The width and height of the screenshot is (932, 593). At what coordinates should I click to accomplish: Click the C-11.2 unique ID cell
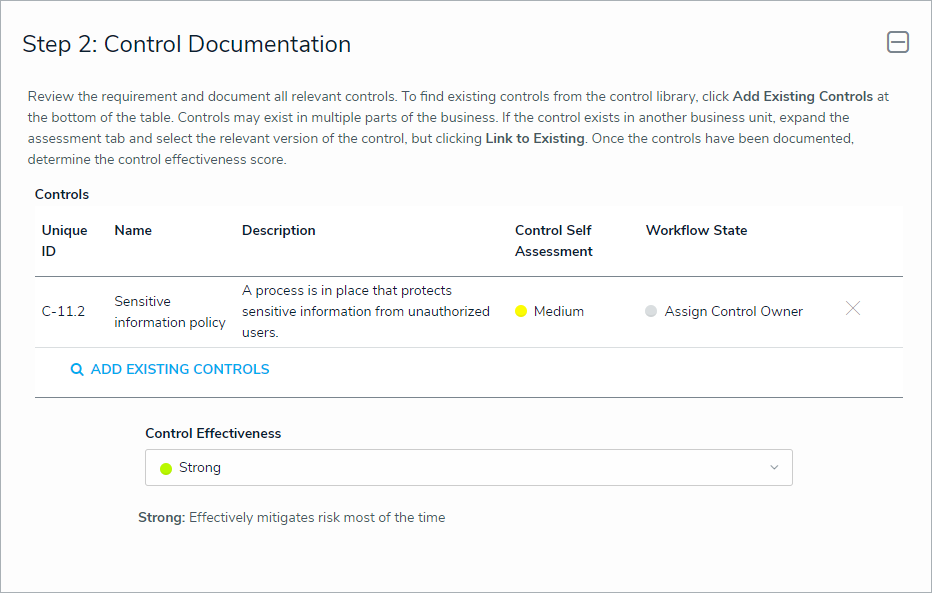click(x=63, y=312)
